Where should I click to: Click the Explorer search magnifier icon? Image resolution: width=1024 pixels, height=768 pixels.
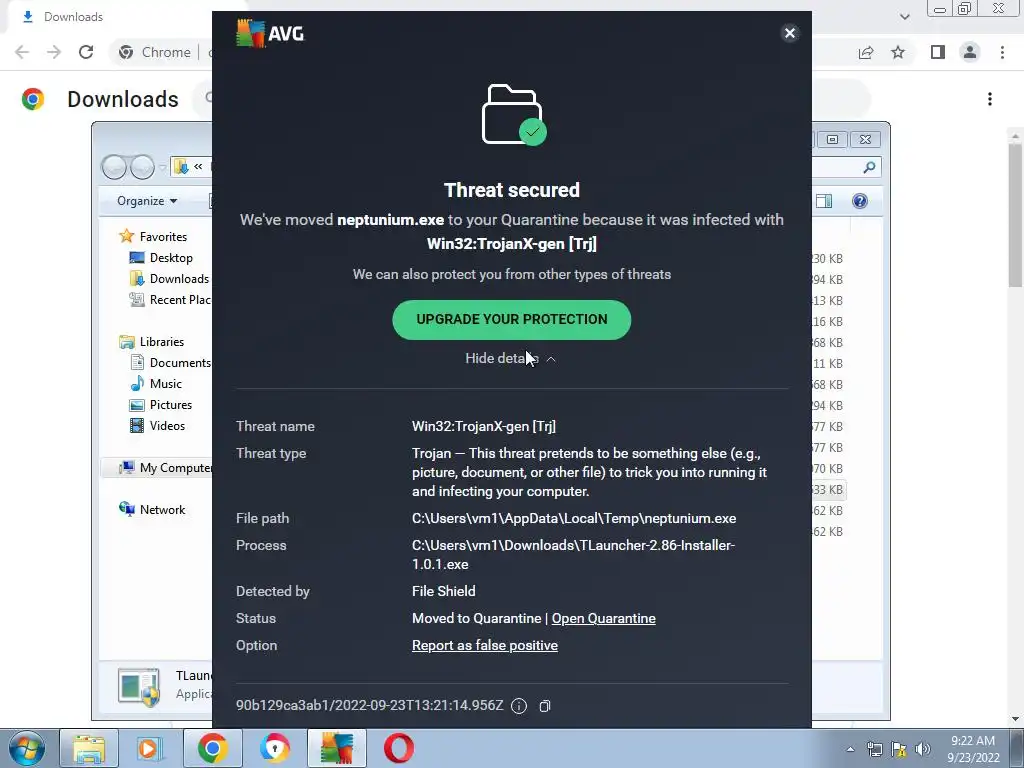pos(869,167)
